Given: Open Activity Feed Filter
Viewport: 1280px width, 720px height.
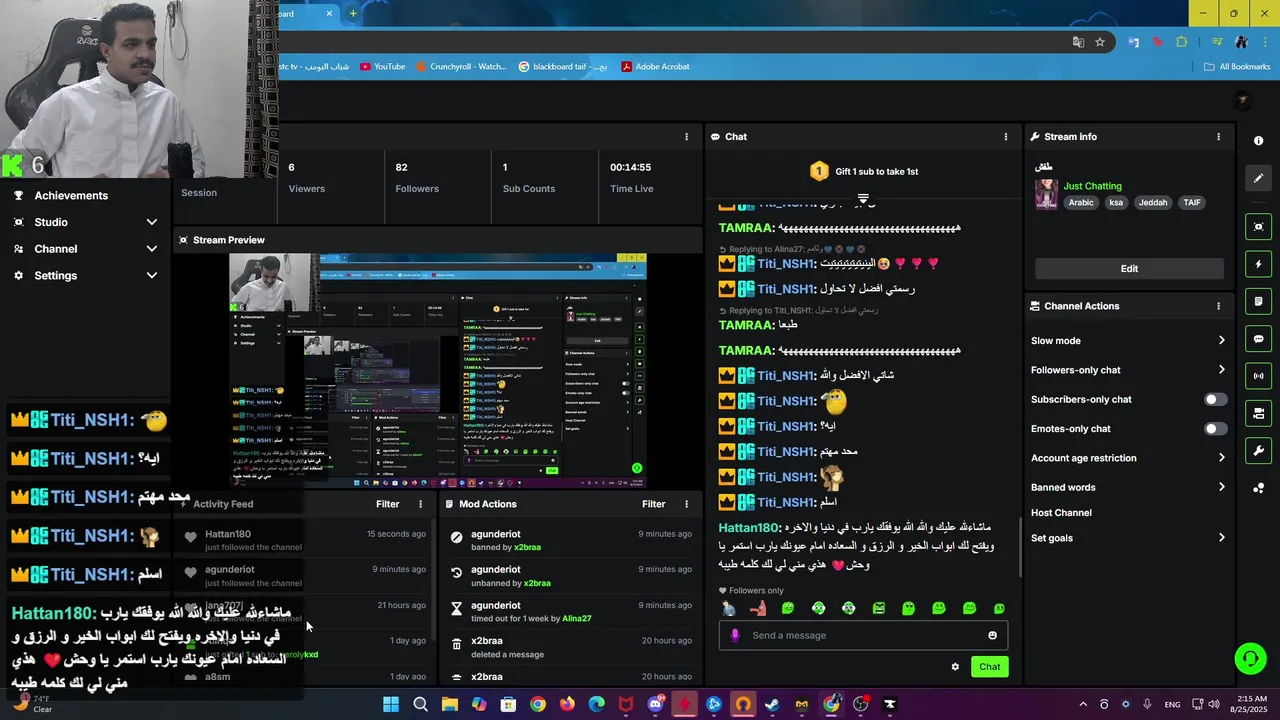Looking at the screenshot, I should tap(388, 504).
